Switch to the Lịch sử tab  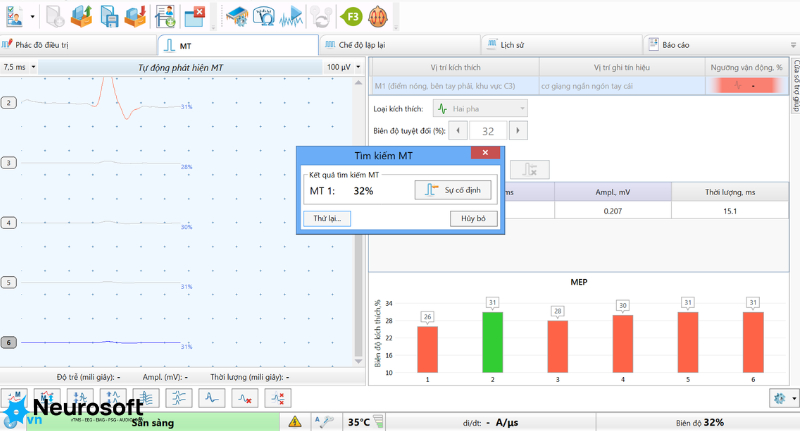coord(561,45)
